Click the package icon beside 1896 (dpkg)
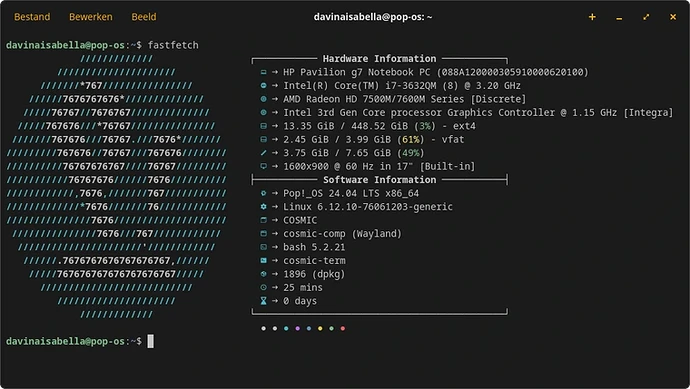The width and height of the screenshot is (690, 389). tap(263, 274)
